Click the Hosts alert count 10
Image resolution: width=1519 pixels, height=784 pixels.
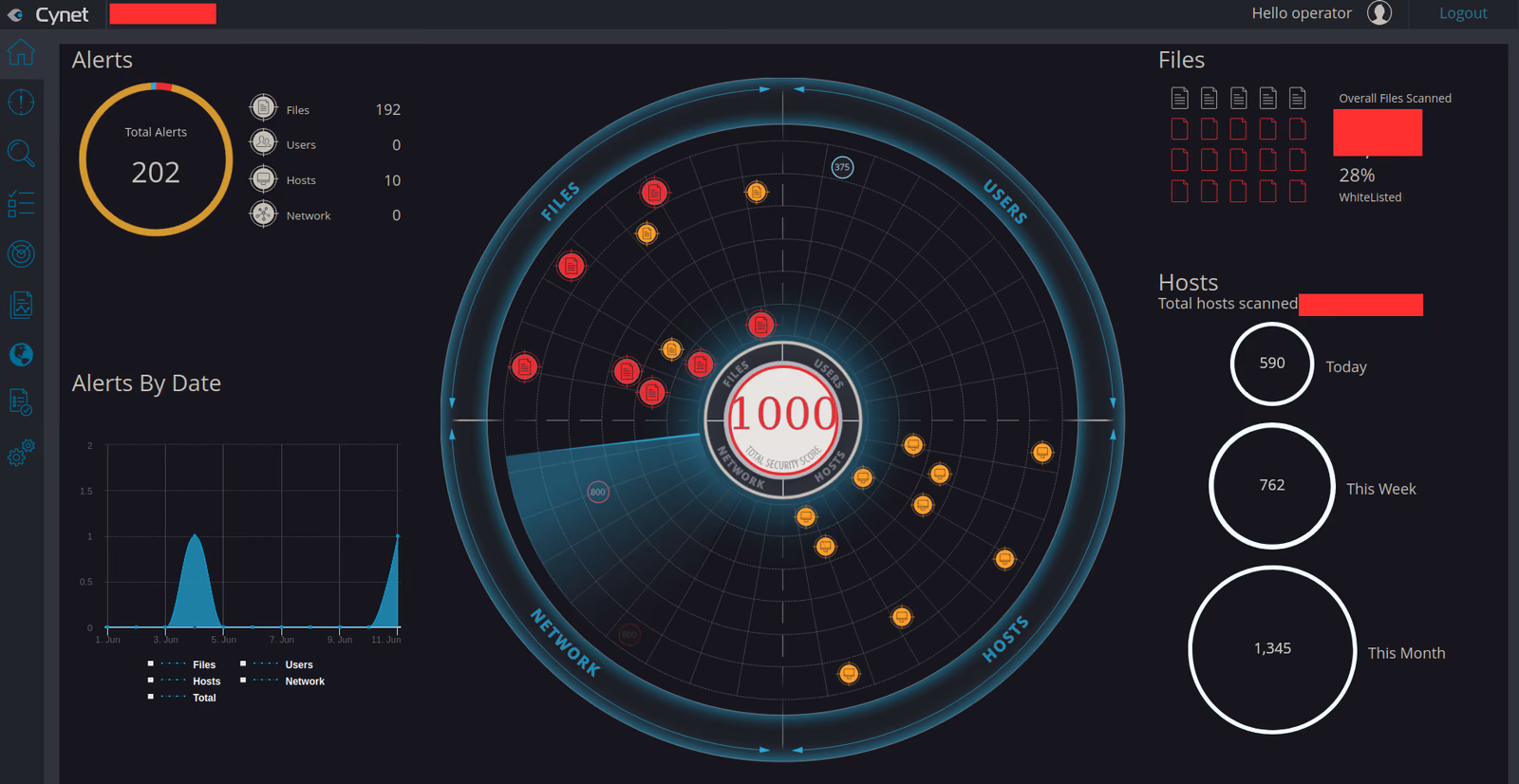pos(392,180)
